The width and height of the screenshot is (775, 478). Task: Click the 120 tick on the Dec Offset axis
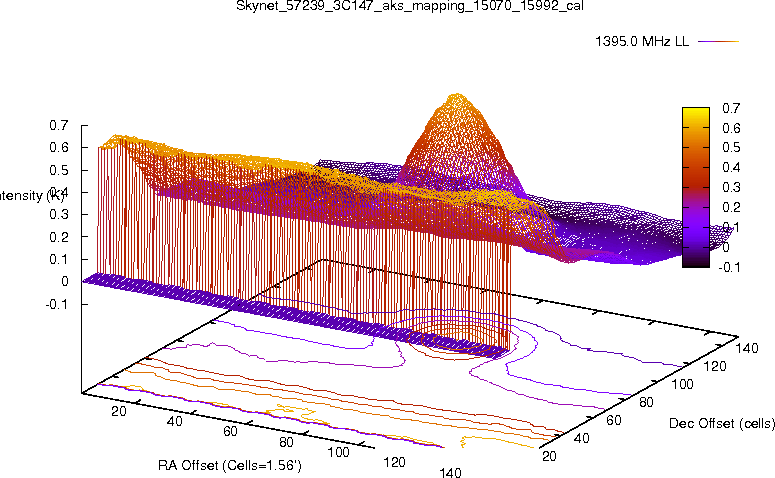715,366
